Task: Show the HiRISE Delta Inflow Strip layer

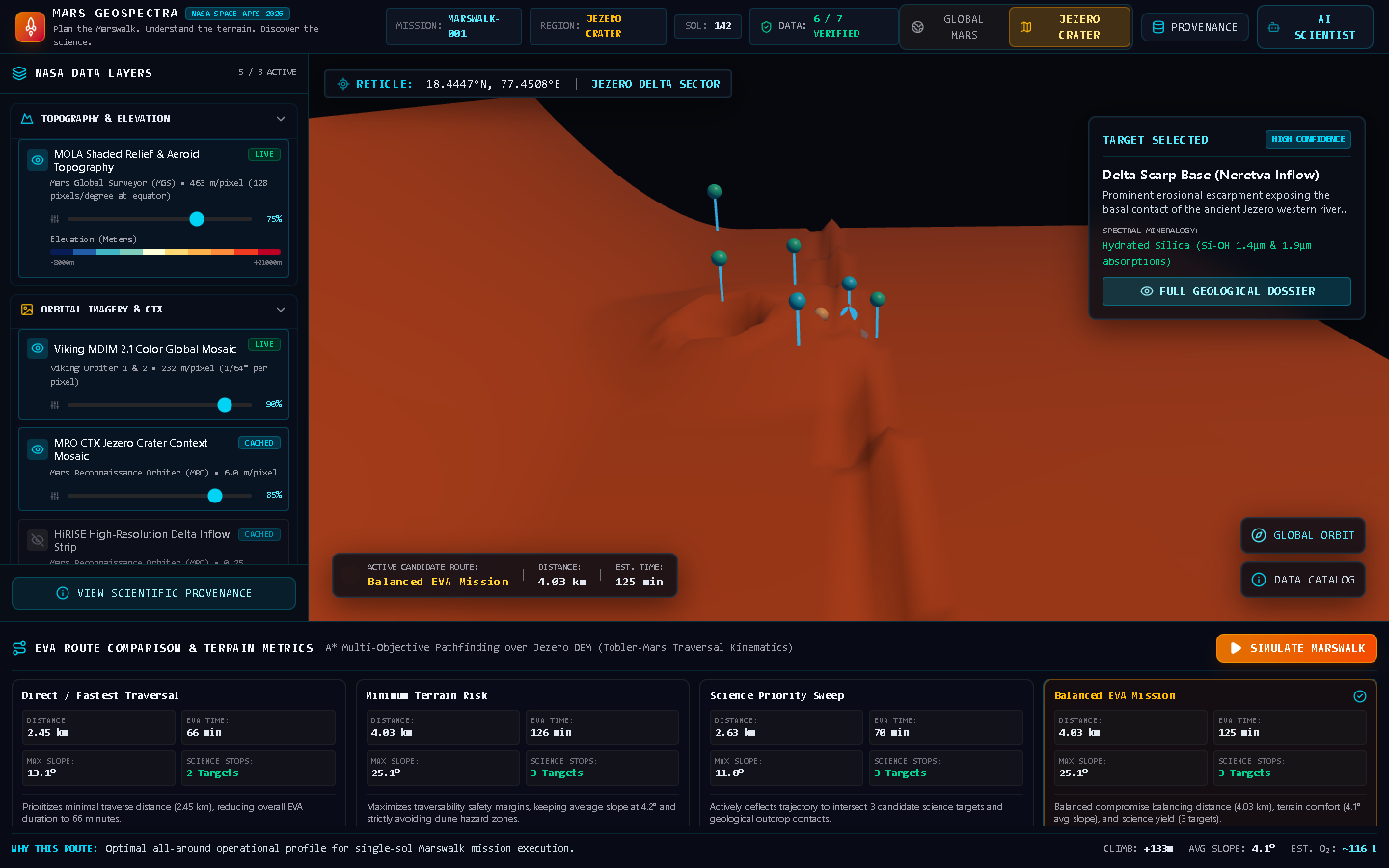Action: point(38,540)
